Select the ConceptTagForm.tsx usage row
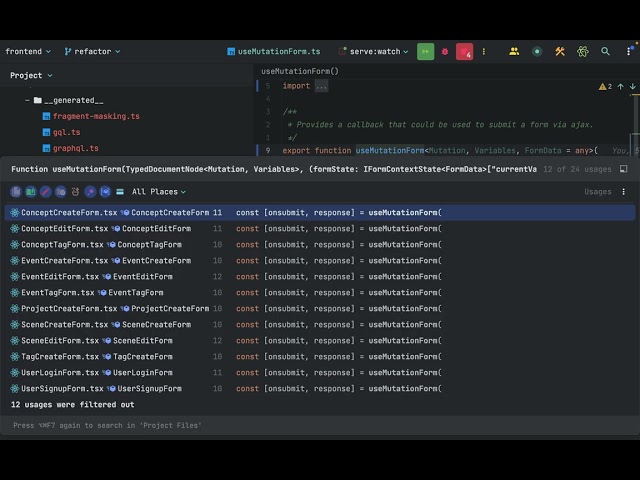Image resolution: width=640 pixels, height=480 pixels. (320, 244)
